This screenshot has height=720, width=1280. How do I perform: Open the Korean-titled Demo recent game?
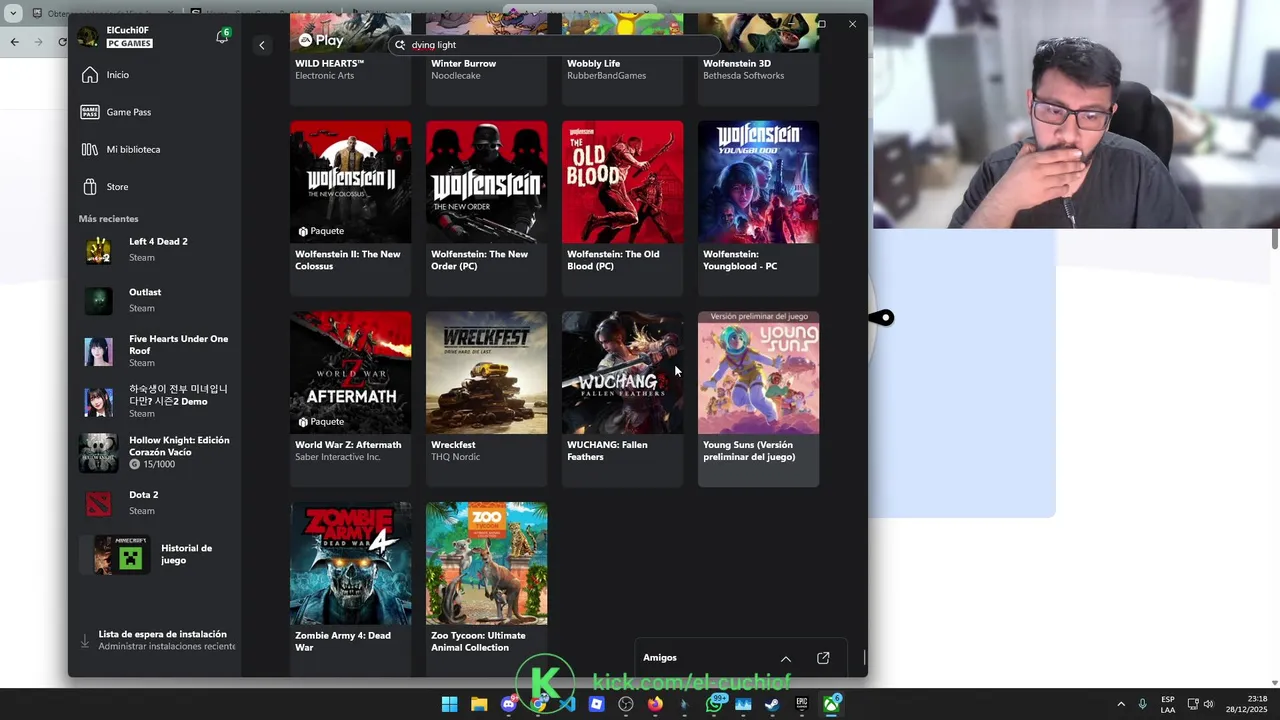click(155, 401)
